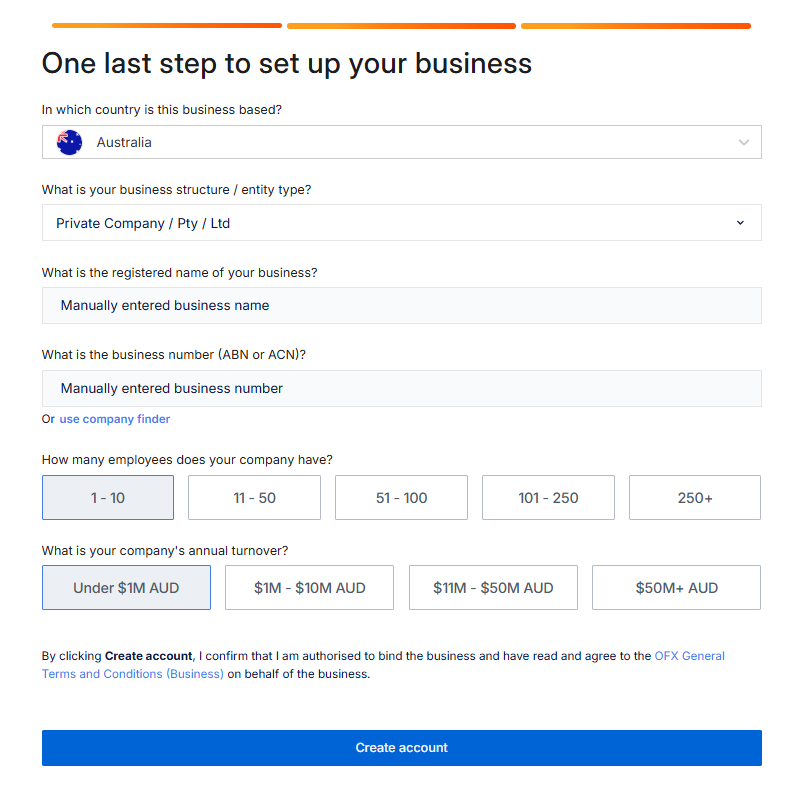Choose 51 - 100 employees option

pos(401,497)
